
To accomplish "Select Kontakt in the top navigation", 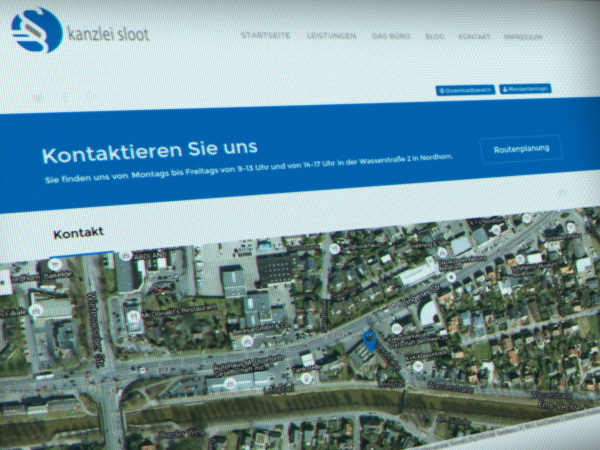I will (x=474, y=37).
